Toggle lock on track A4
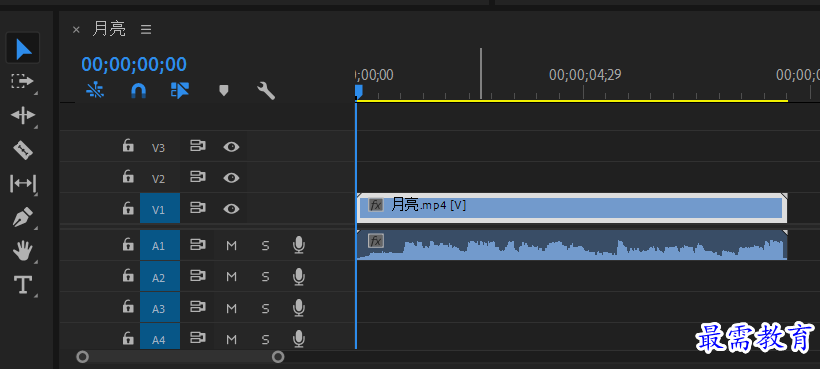The width and height of the screenshot is (820, 369). pos(128,338)
